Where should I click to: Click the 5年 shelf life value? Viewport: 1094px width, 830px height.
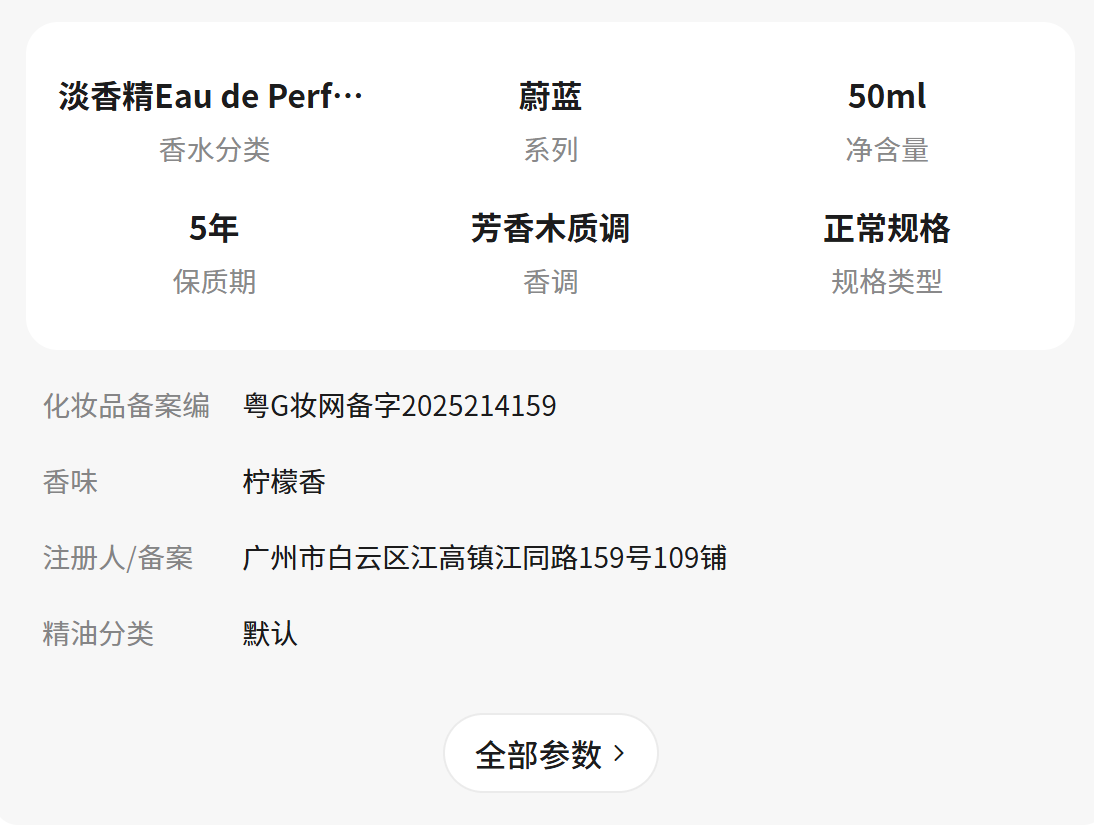coord(214,229)
